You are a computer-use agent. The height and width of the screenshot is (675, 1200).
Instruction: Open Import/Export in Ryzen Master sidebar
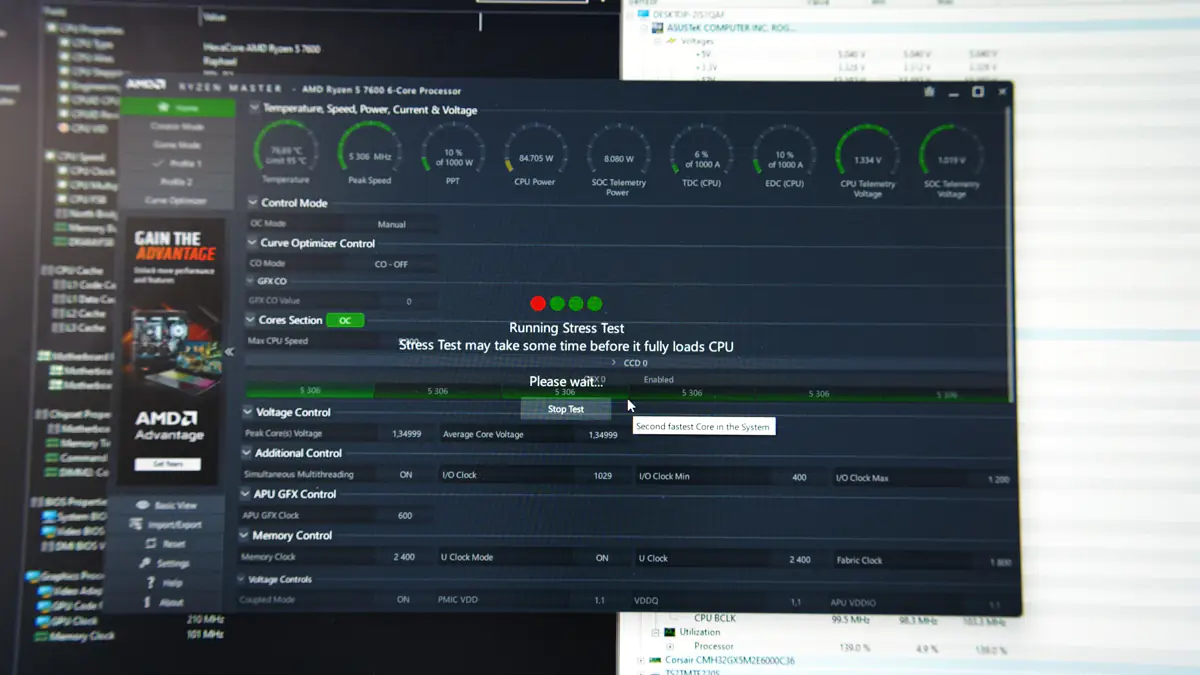(167, 525)
